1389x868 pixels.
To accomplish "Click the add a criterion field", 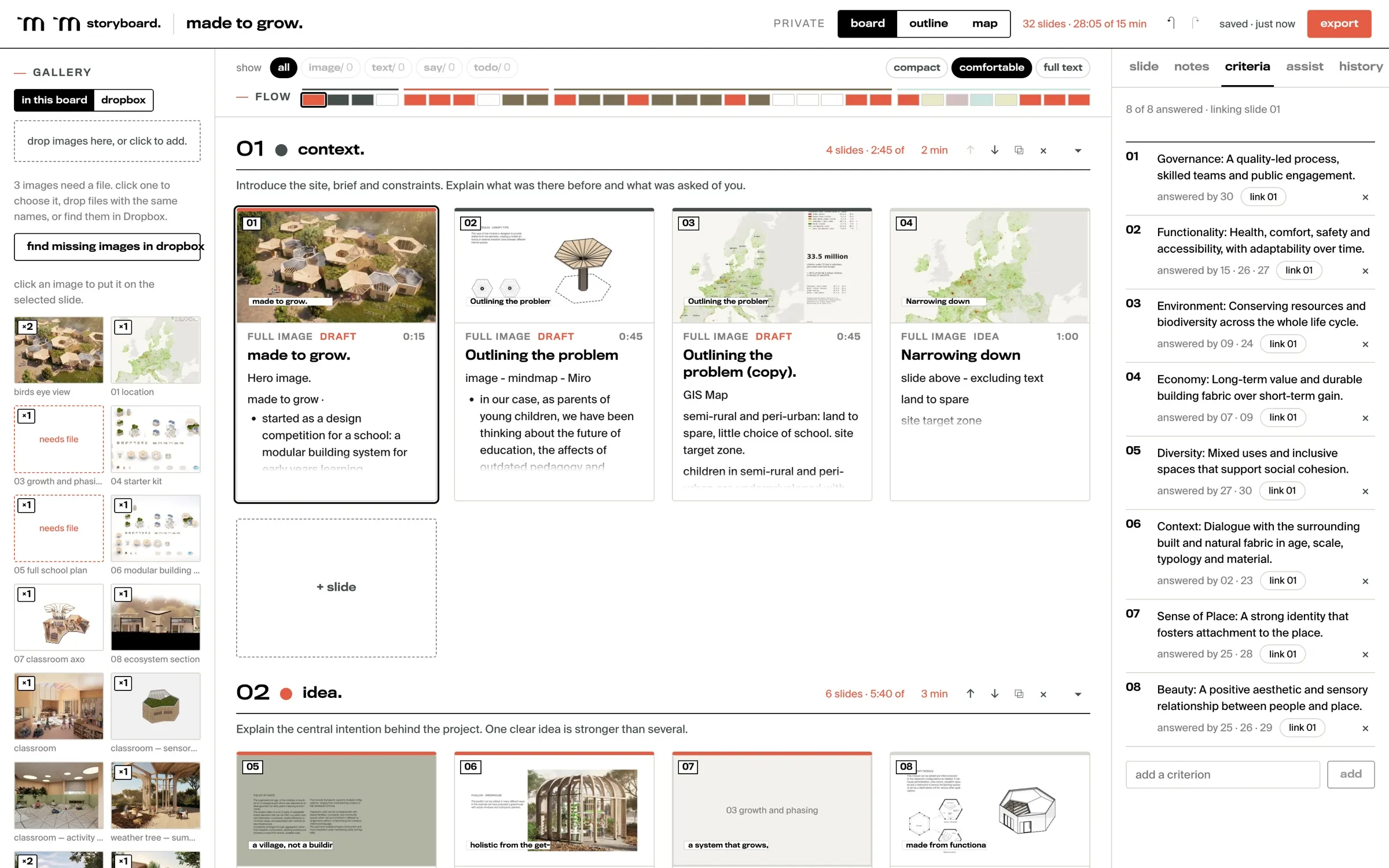I will click(x=1222, y=774).
